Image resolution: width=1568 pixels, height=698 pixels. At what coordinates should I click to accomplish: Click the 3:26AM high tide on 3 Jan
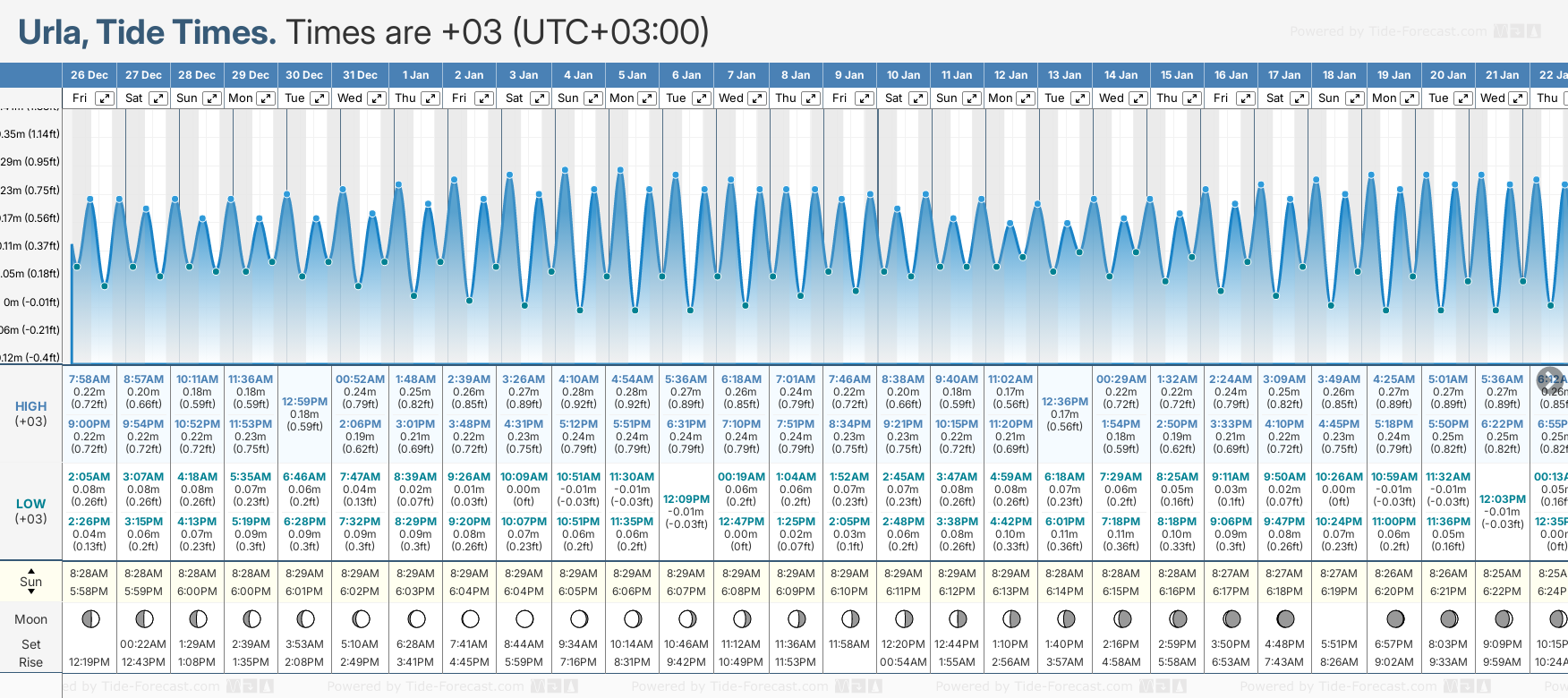[x=524, y=379]
